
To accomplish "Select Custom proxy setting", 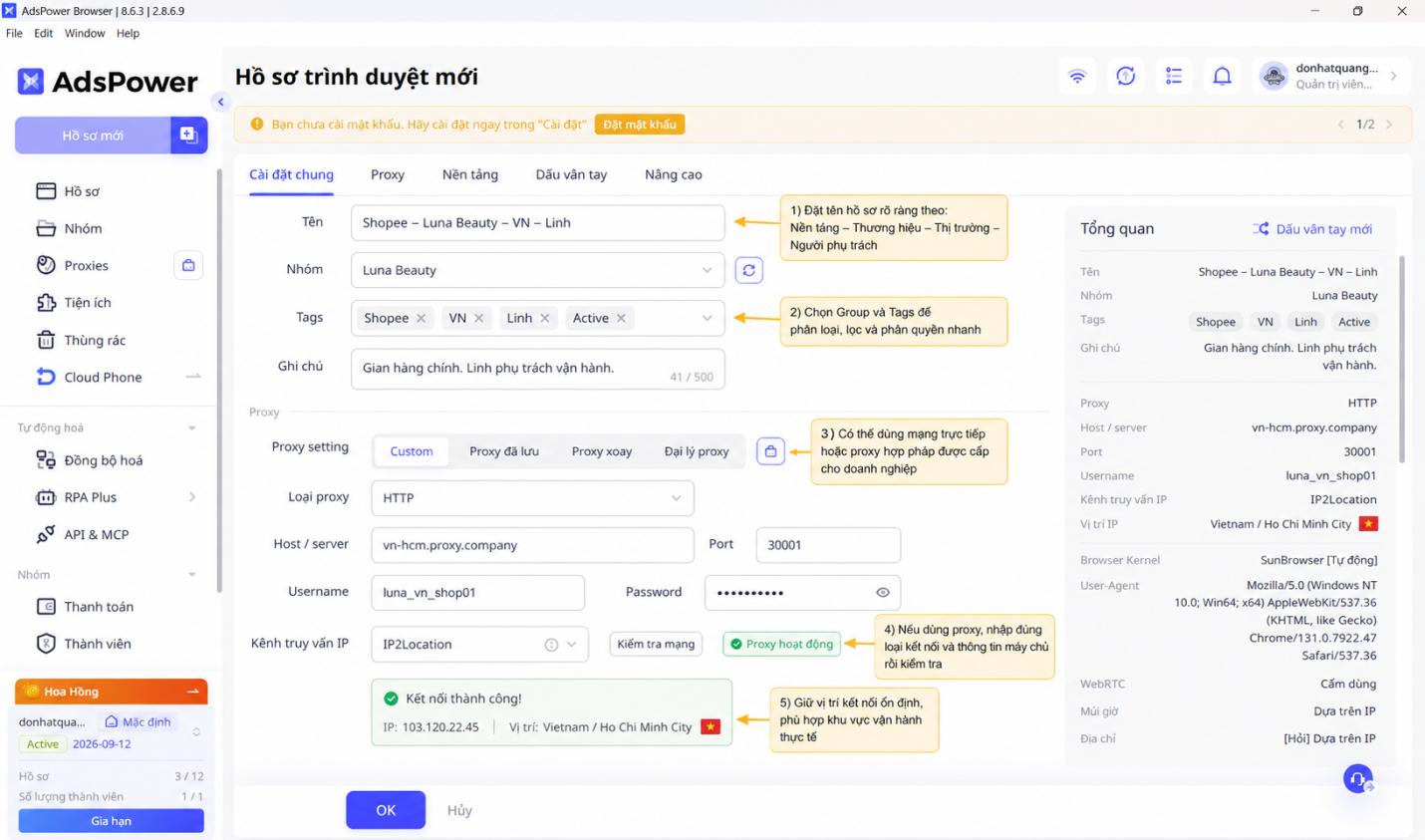I will click(411, 451).
